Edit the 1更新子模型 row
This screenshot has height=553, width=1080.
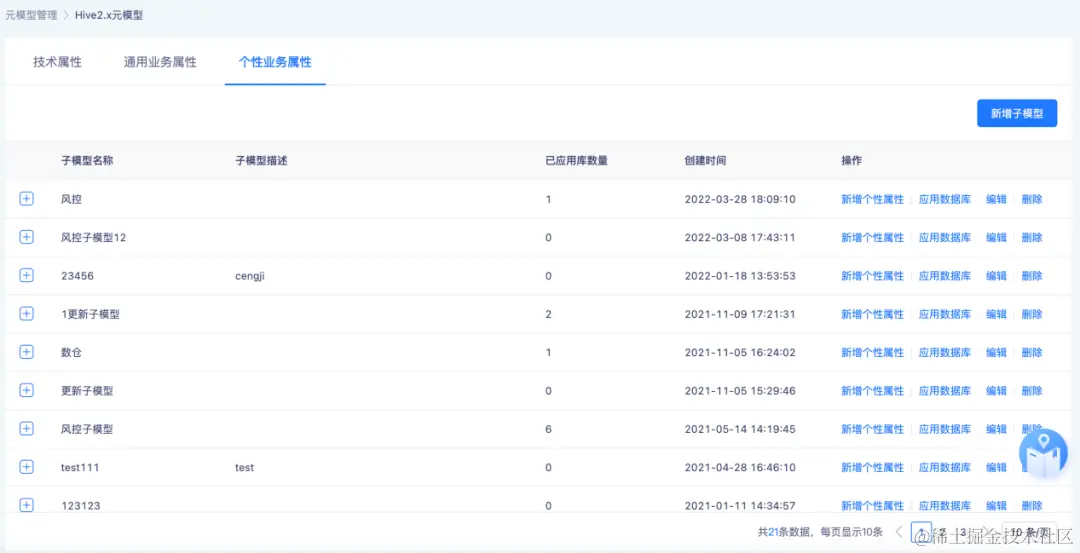click(996, 314)
